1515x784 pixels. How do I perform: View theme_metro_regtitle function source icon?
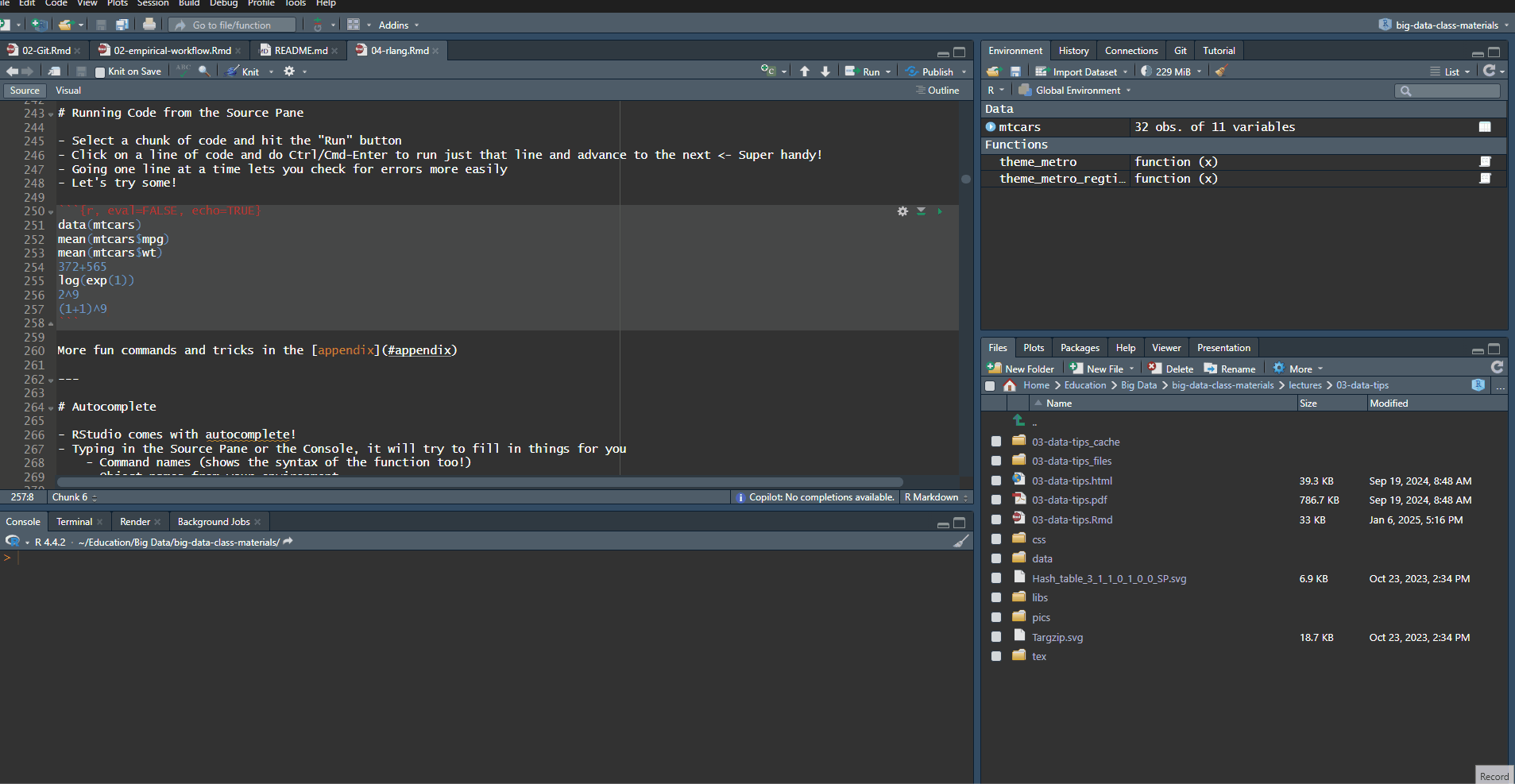(1485, 179)
